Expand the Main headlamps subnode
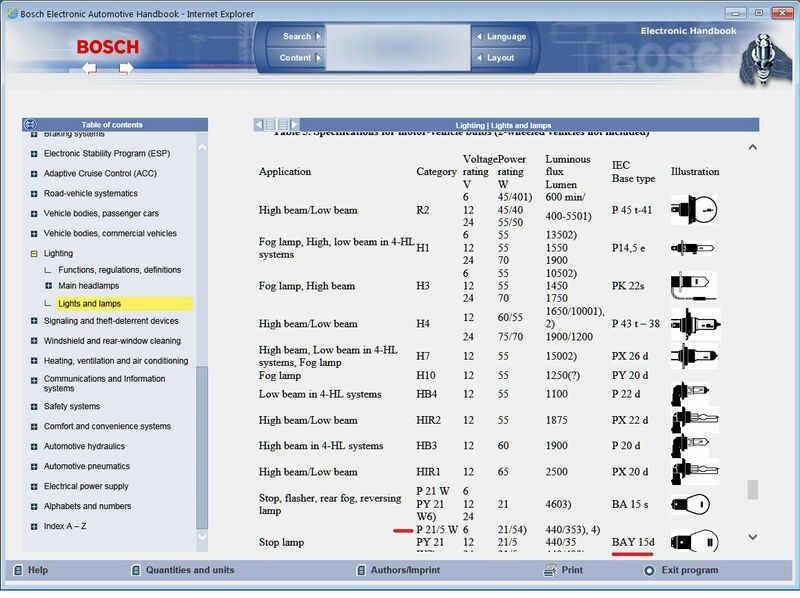 [48, 286]
